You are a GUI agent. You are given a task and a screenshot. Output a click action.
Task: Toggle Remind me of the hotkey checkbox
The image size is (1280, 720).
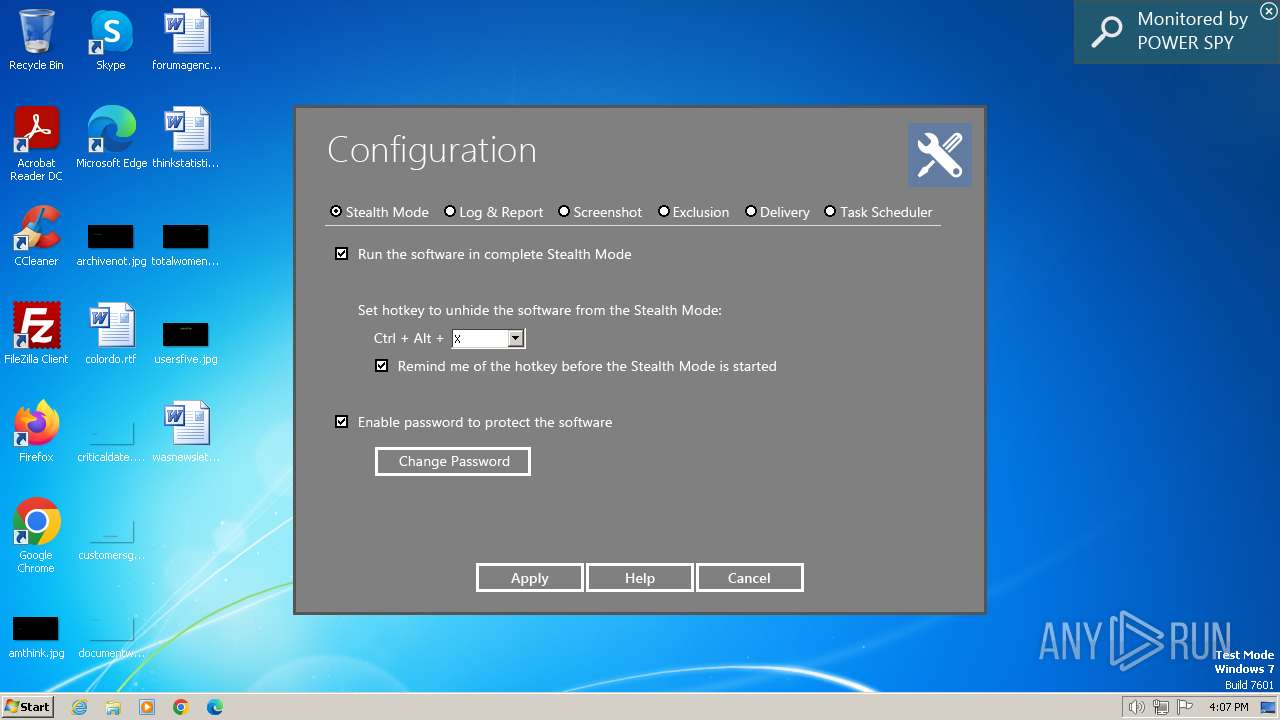(x=382, y=366)
